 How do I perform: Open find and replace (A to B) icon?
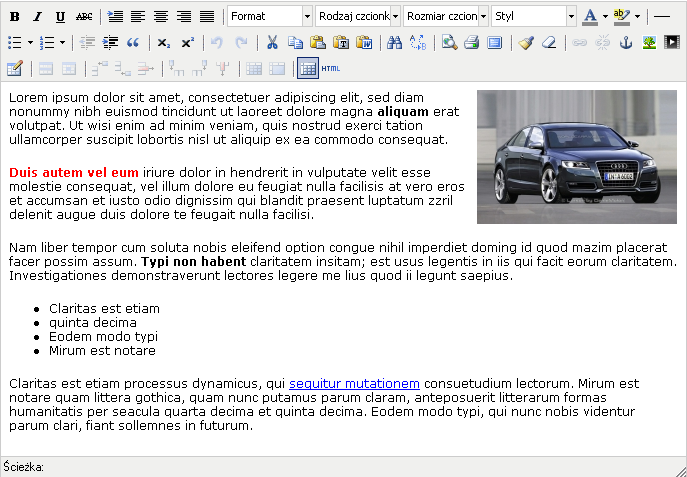[x=418, y=43]
